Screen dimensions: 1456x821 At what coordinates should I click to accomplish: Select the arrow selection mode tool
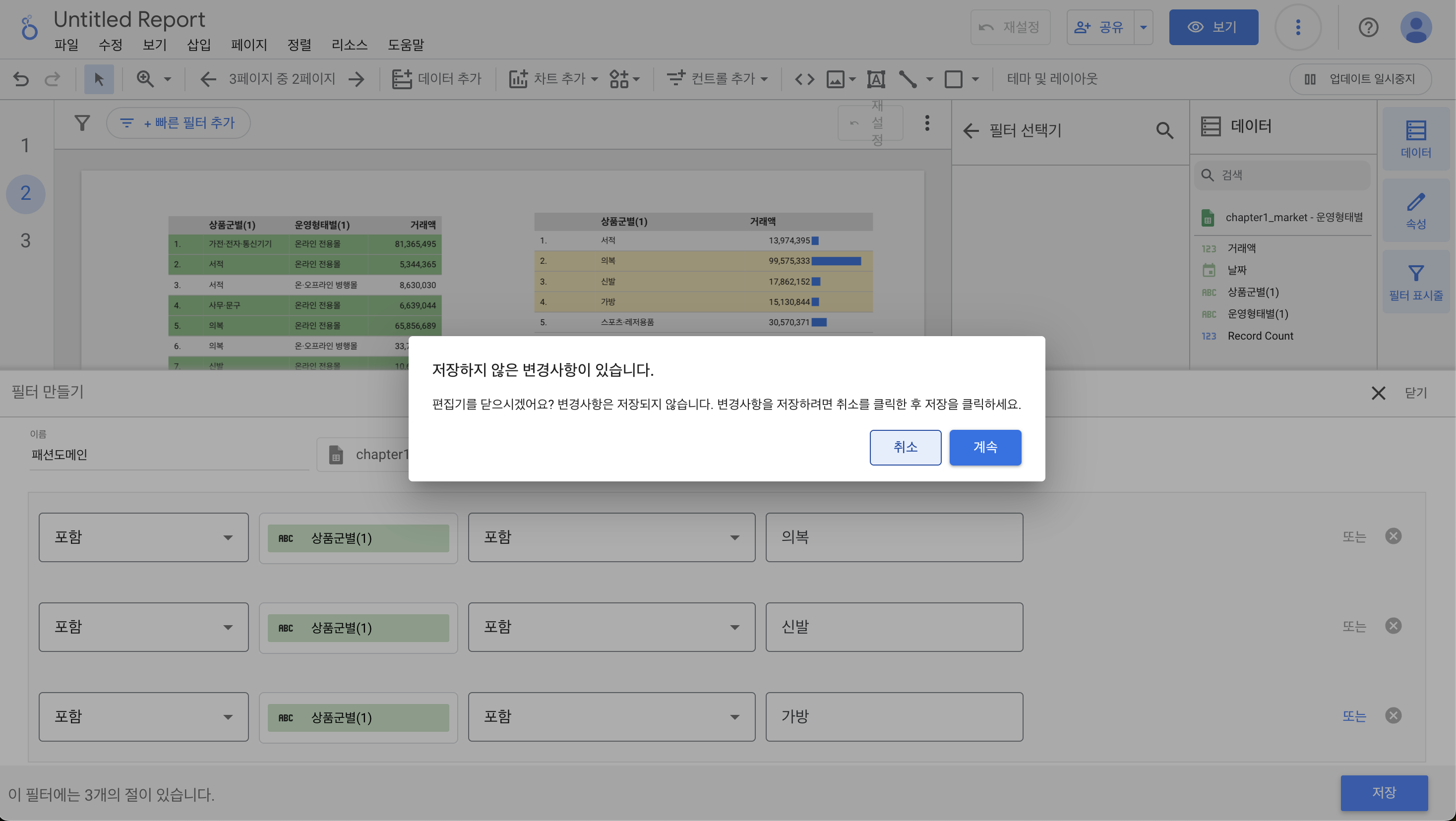(99, 79)
